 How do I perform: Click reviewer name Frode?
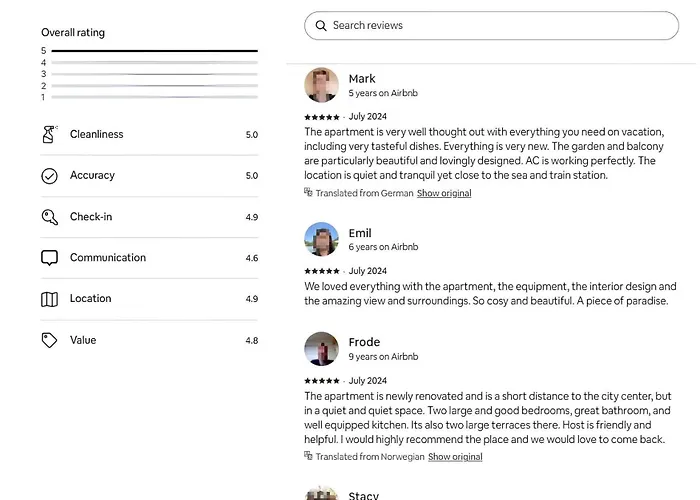coord(364,342)
